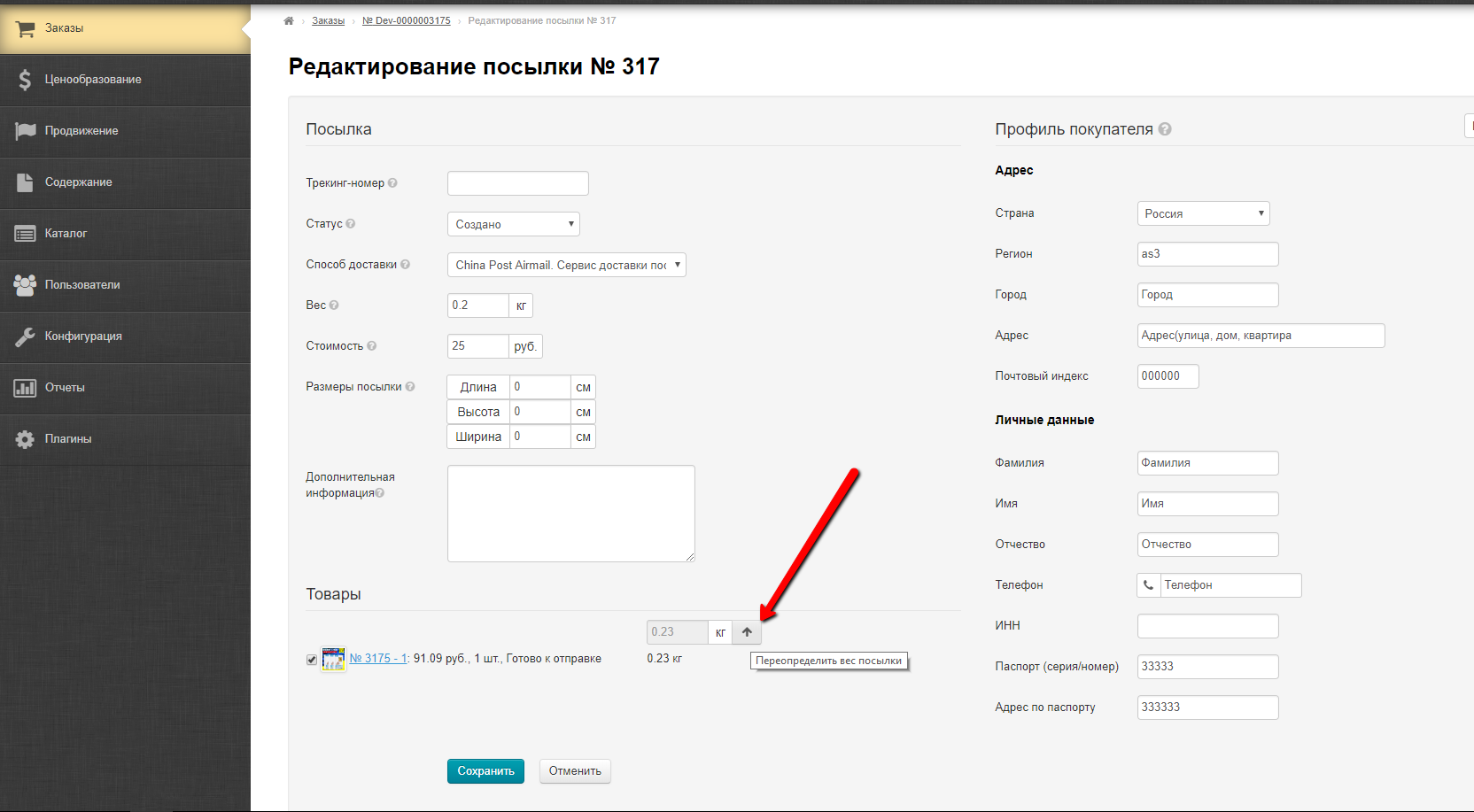Viewport: 1474px width, 812px height.
Task: Focus the Паспорт (серия/номер) input
Action: [1208, 667]
